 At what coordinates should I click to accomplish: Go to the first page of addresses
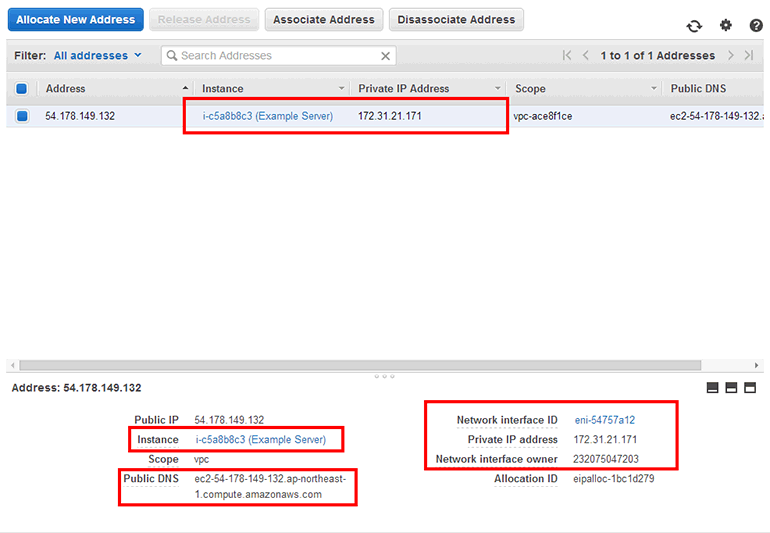[x=568, y=56]
